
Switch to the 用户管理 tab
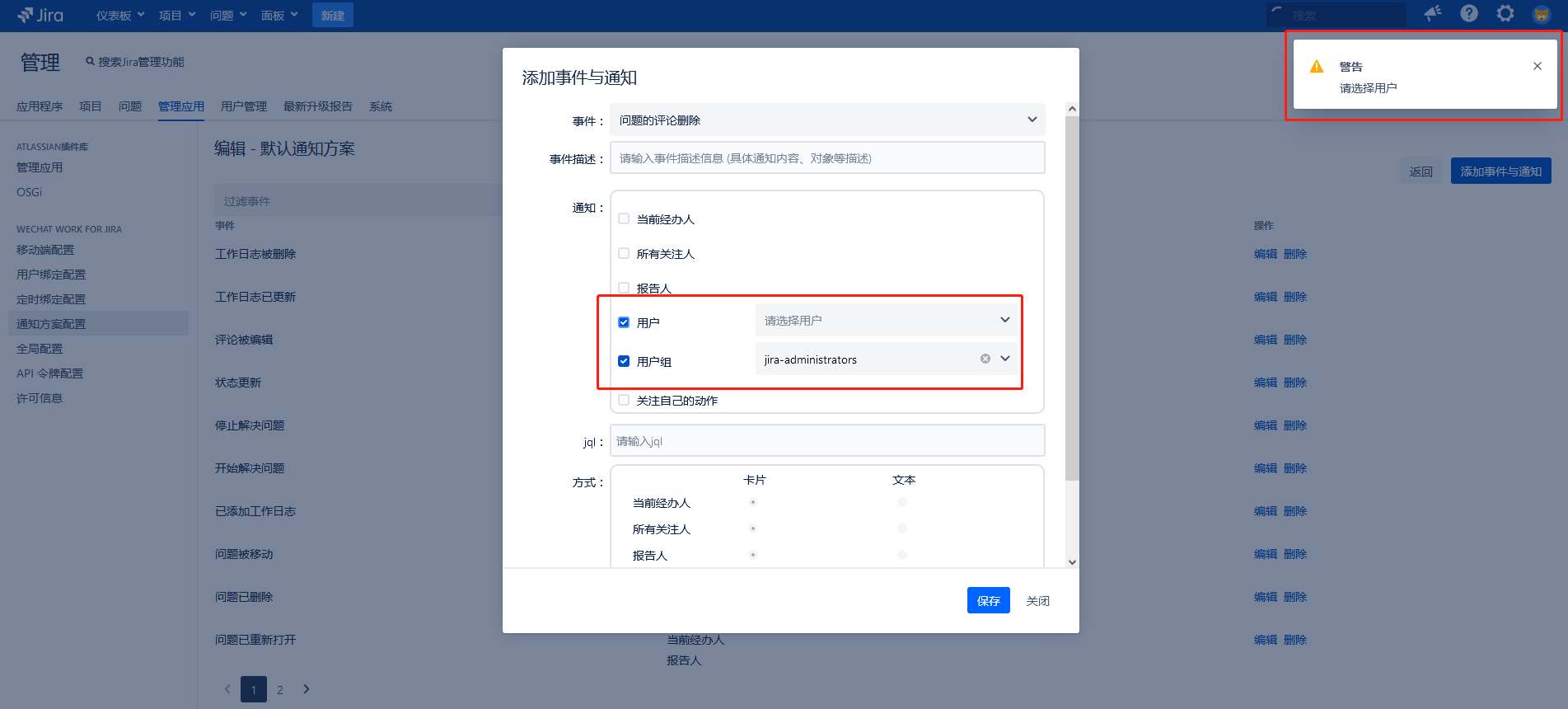tap(243, 106)
